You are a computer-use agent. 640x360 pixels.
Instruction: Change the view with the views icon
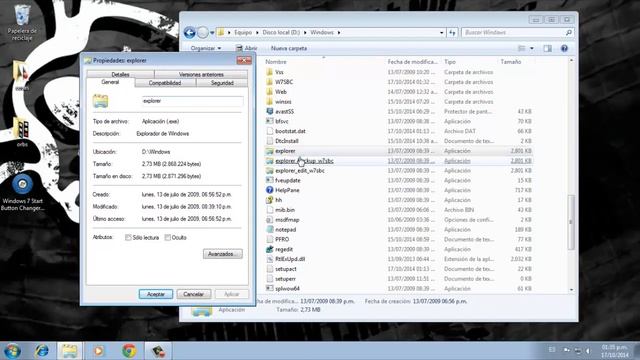coord(522,48)
